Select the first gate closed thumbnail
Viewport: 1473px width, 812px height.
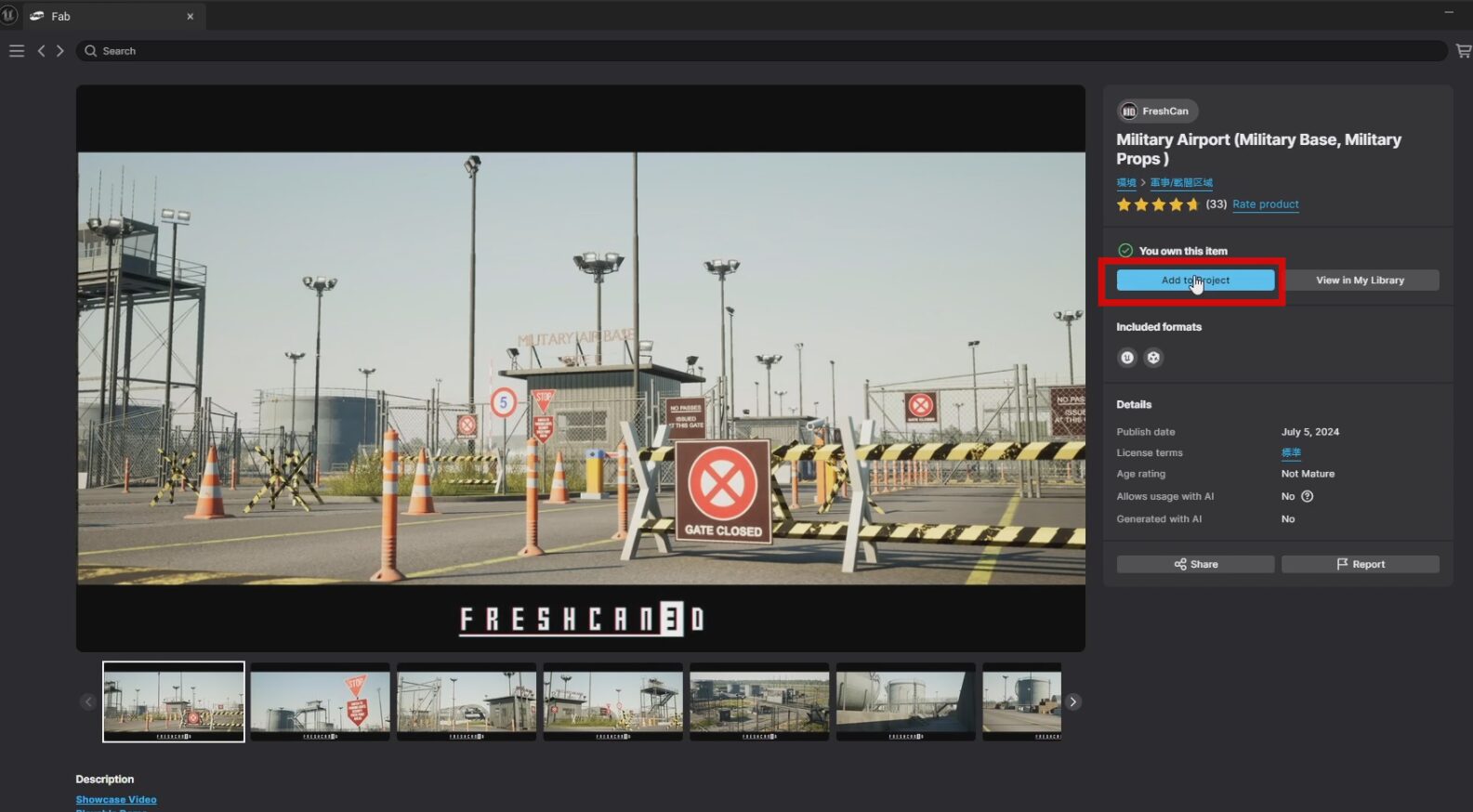174,701
